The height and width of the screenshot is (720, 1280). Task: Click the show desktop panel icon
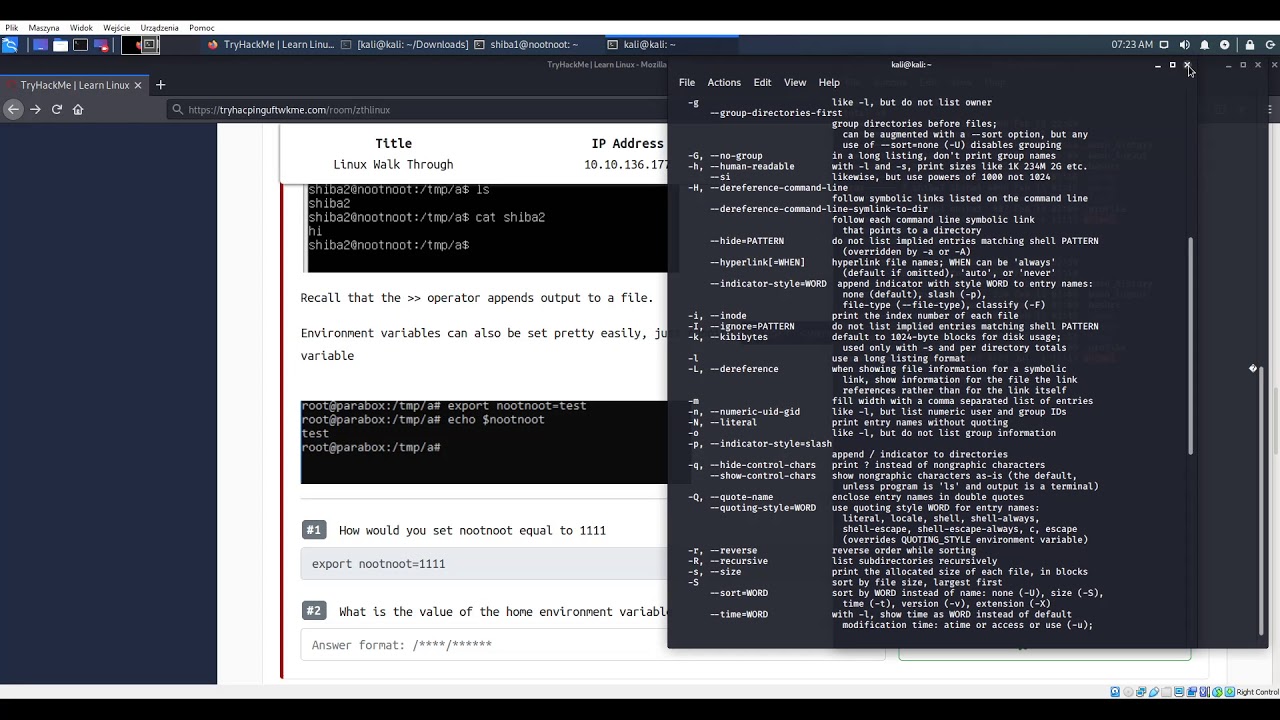[40, 45]
